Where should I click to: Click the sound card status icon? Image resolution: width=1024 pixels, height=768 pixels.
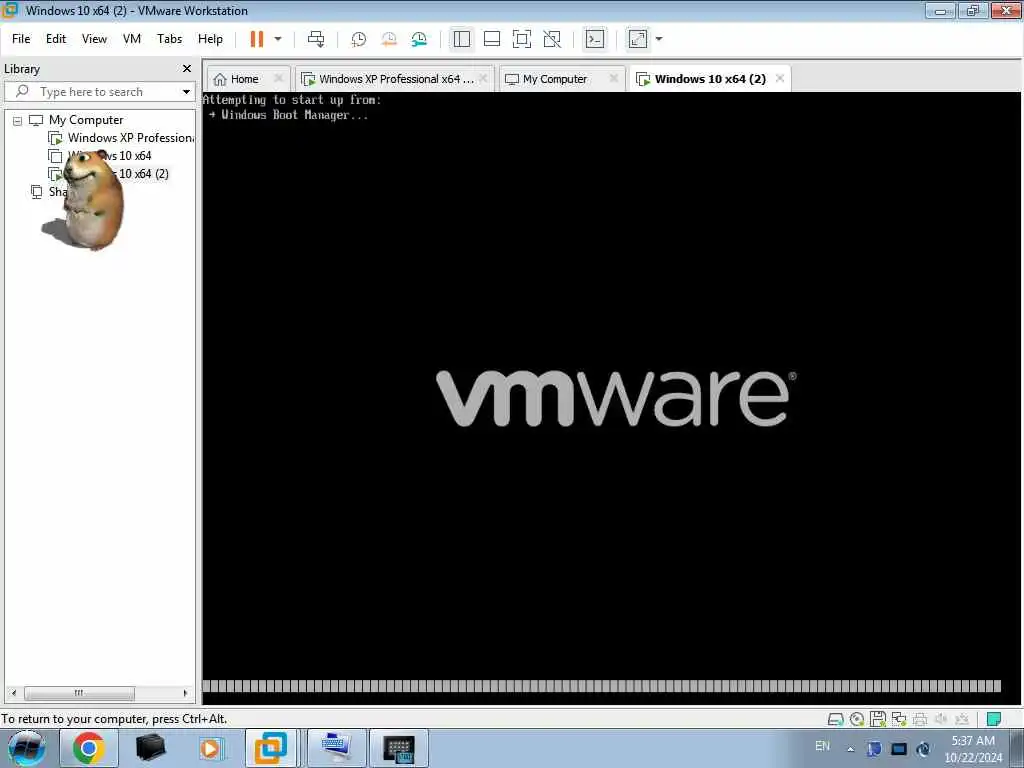pos(941,720)
